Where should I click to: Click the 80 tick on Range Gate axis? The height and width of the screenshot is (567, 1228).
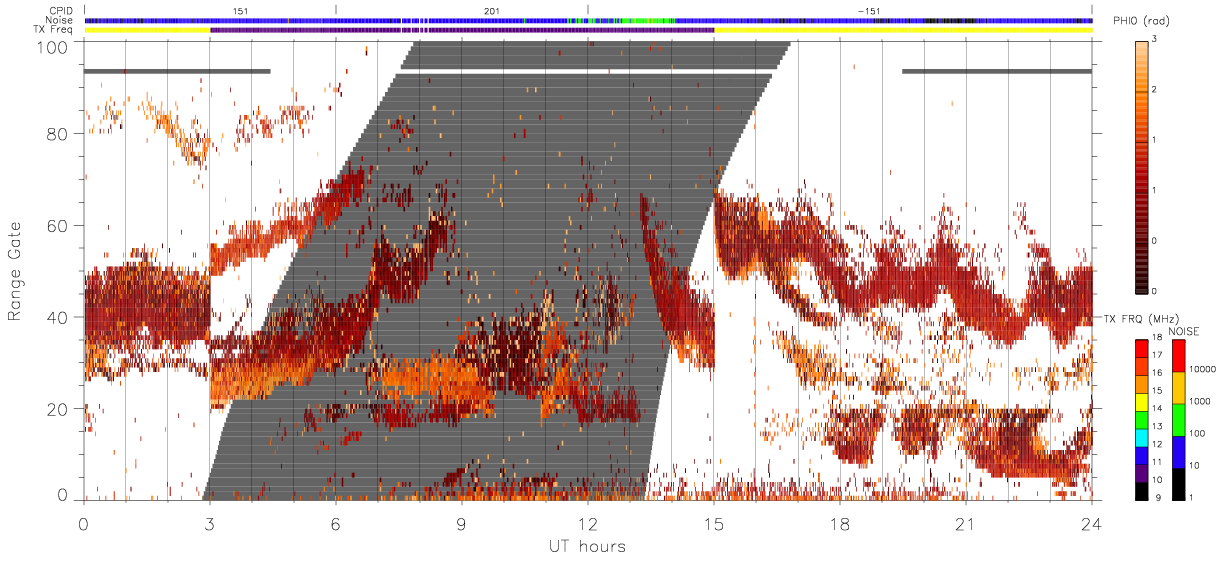tap(56, 134)
